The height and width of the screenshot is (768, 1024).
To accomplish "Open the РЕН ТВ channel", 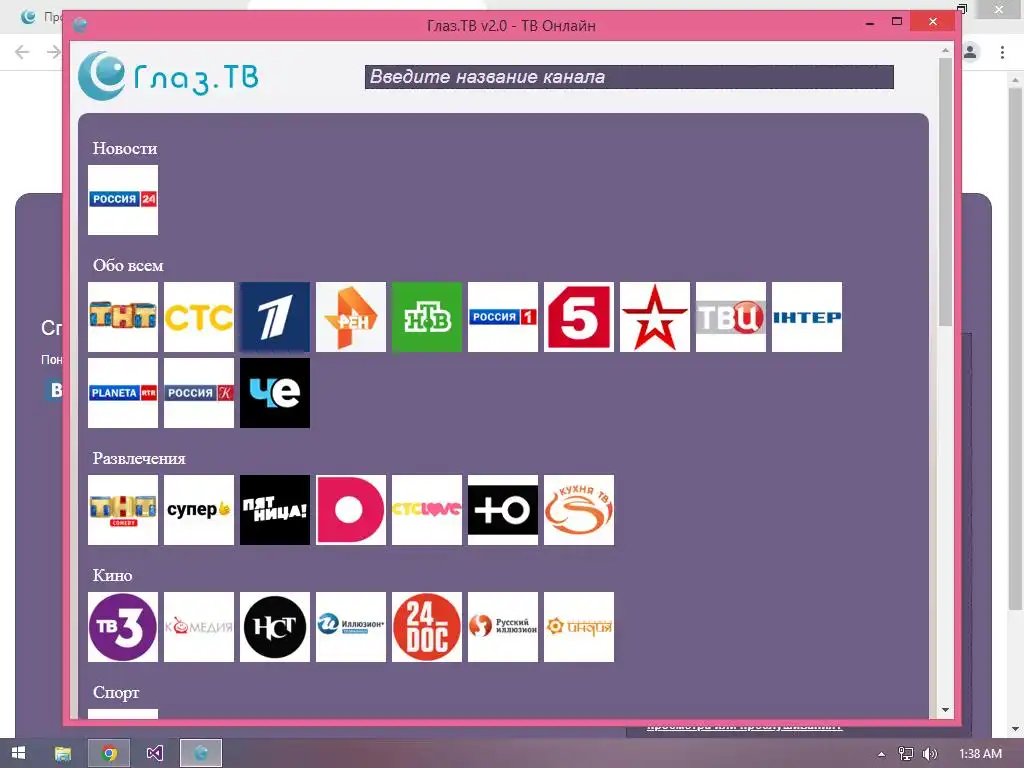I will point(351,317).
